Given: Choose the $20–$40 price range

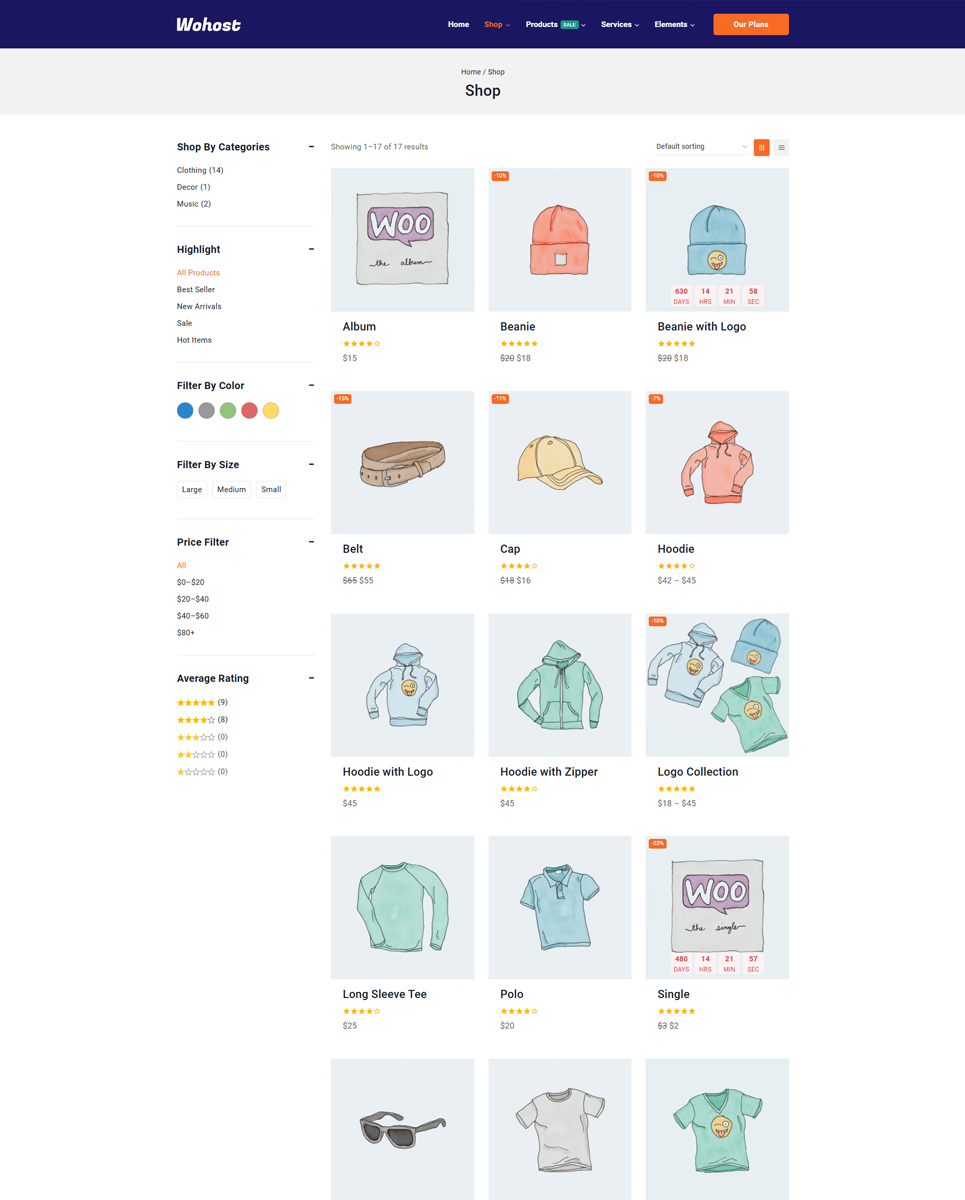Looking at the screenshot, I should (x=193, y=599).
